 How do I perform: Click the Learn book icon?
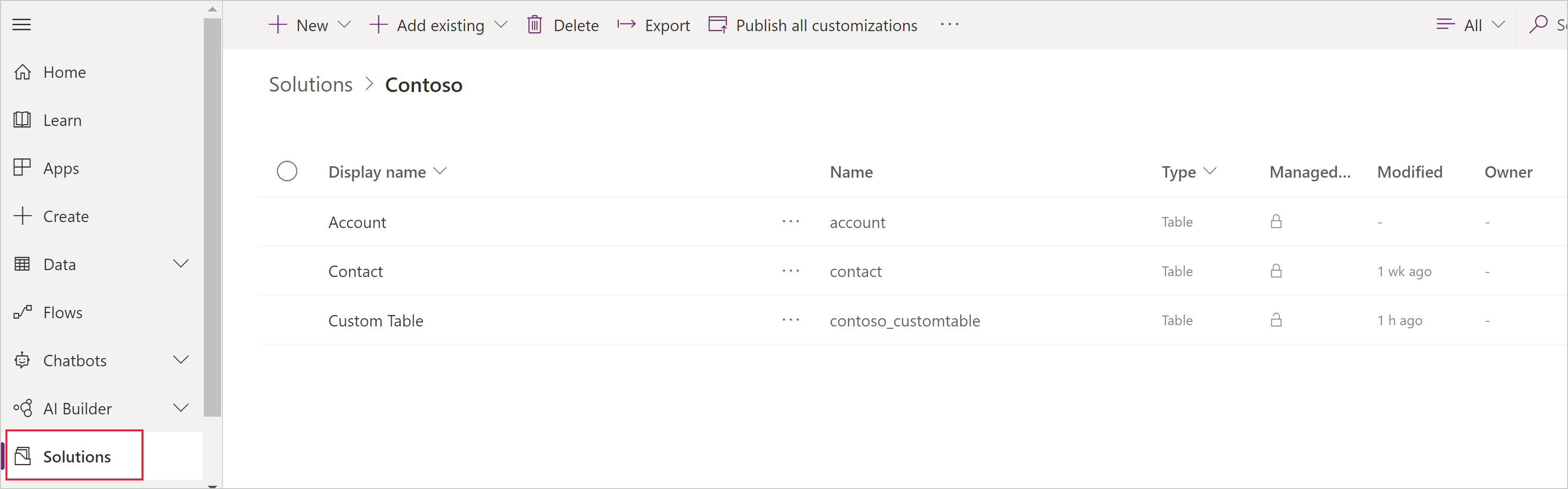click(22, 120)
